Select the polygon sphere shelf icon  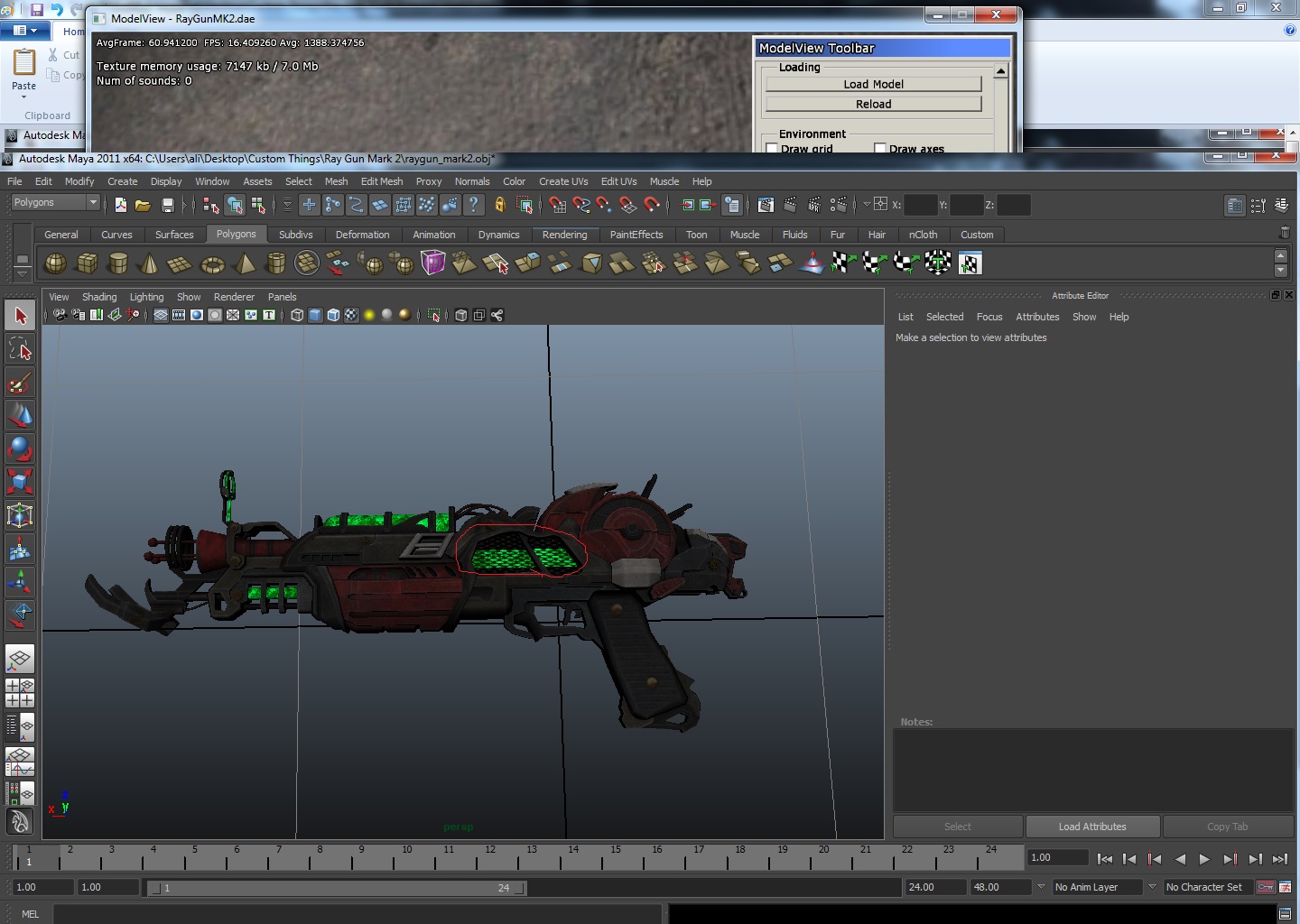tap(55, 263)
